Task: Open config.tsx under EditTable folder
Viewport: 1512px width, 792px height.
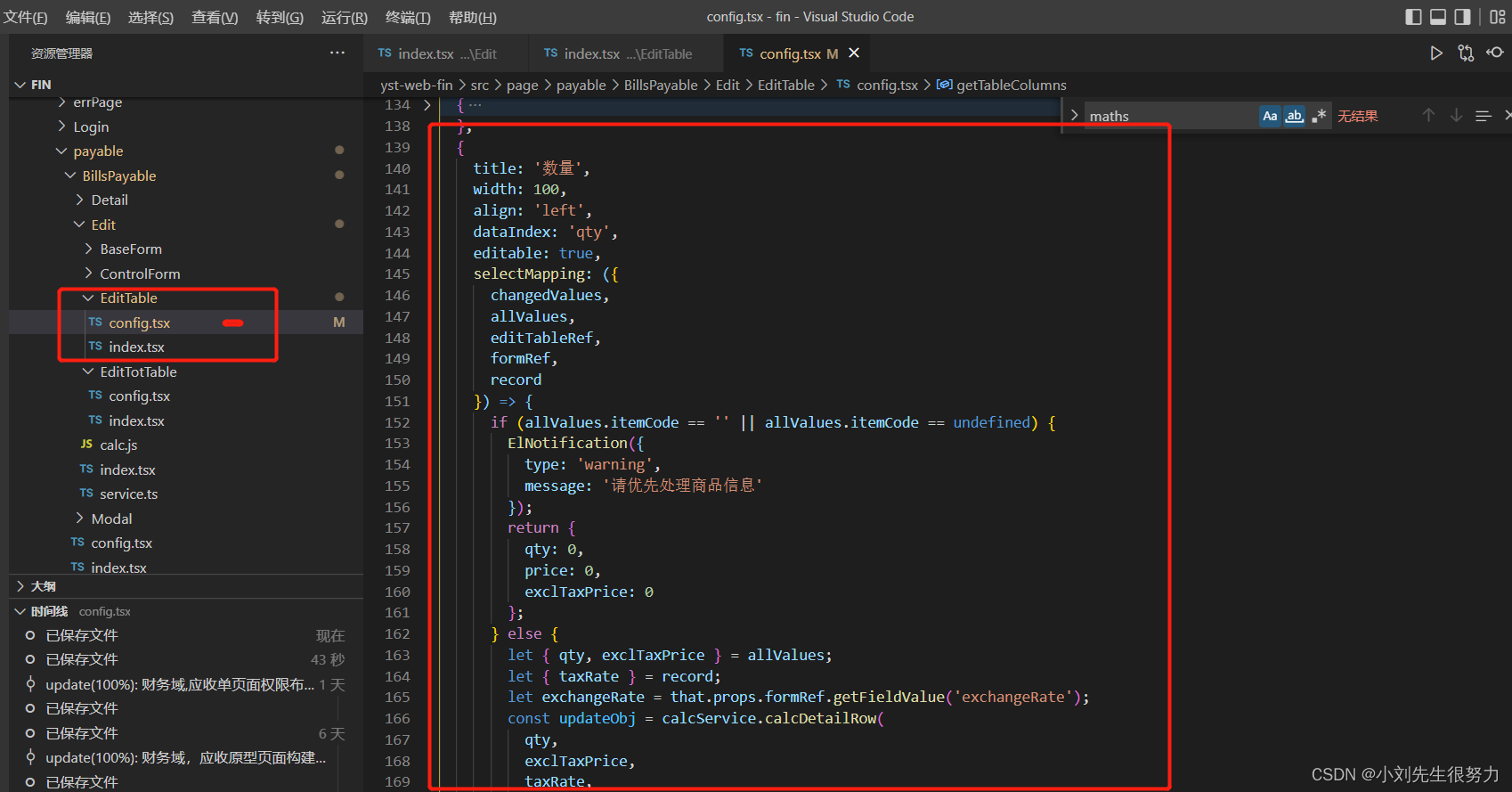Action: (x=139, y=323)
